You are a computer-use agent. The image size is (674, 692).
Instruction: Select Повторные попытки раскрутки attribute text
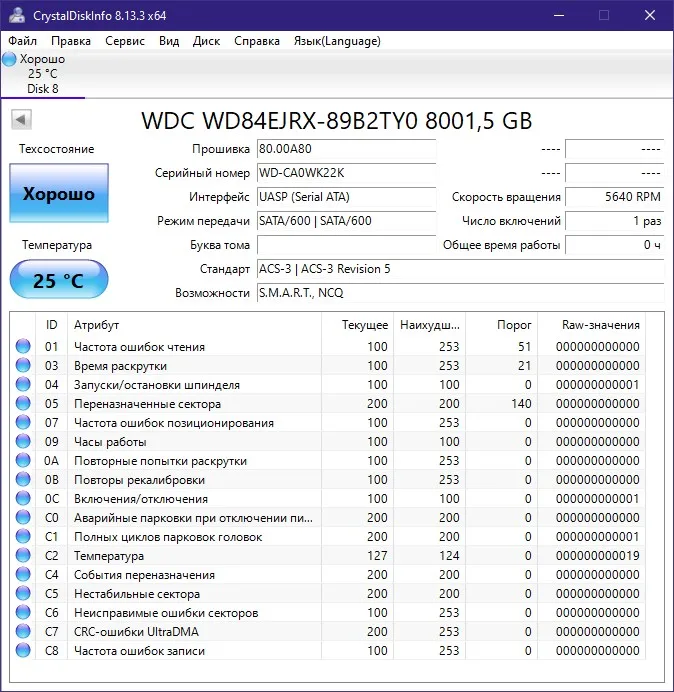pos(160,461)
